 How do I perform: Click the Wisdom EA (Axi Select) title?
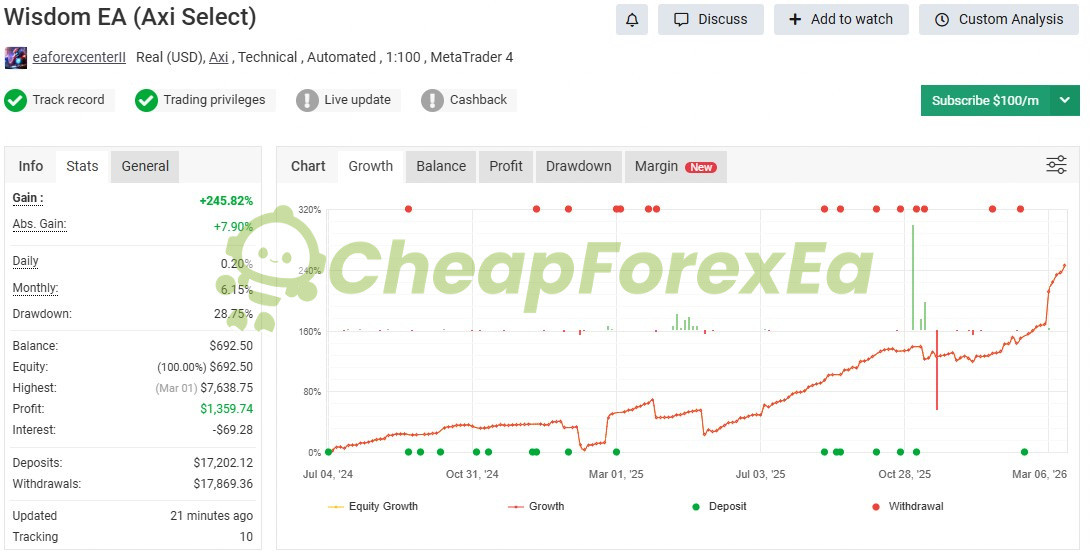pos(130,17)
